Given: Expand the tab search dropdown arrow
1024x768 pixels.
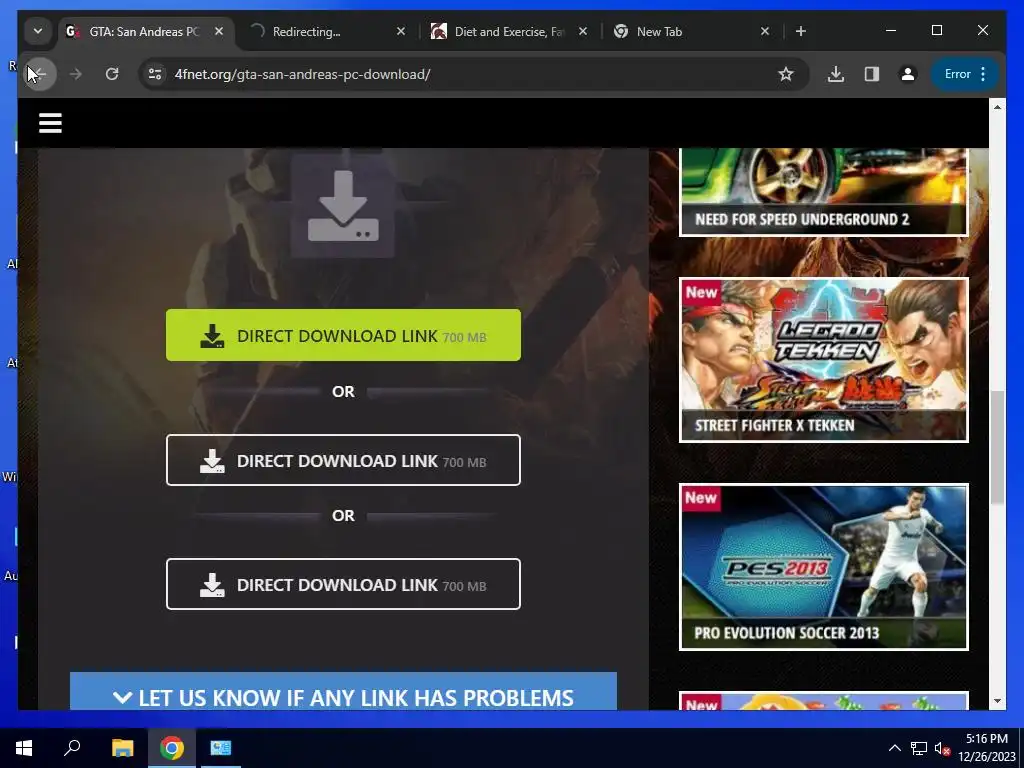Looking at the screenshot, I should point(38,31).
